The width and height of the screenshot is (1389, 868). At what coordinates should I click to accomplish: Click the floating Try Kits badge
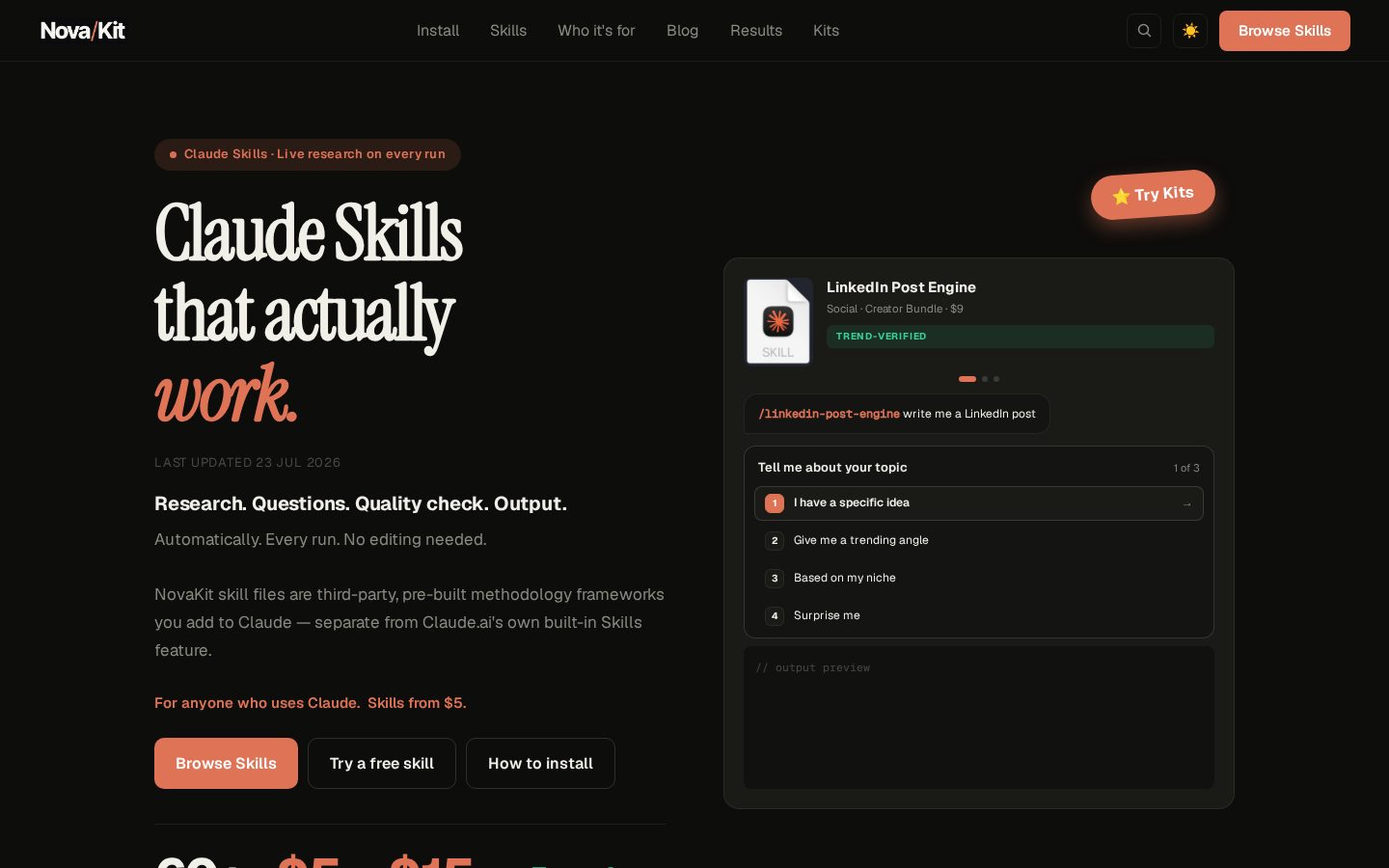1153,195
